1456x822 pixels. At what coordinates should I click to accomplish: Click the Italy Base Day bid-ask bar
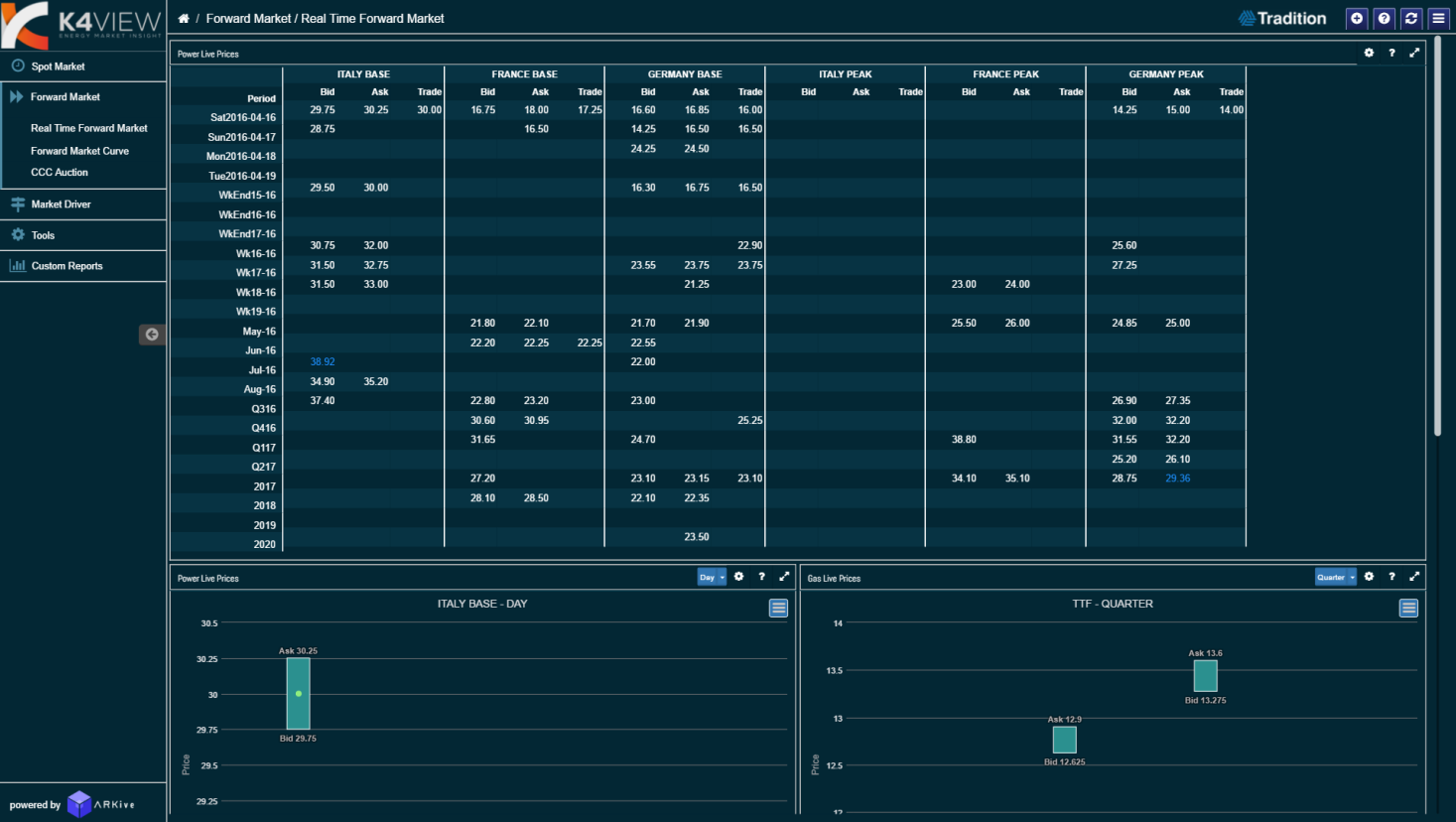tap(298, 694)
